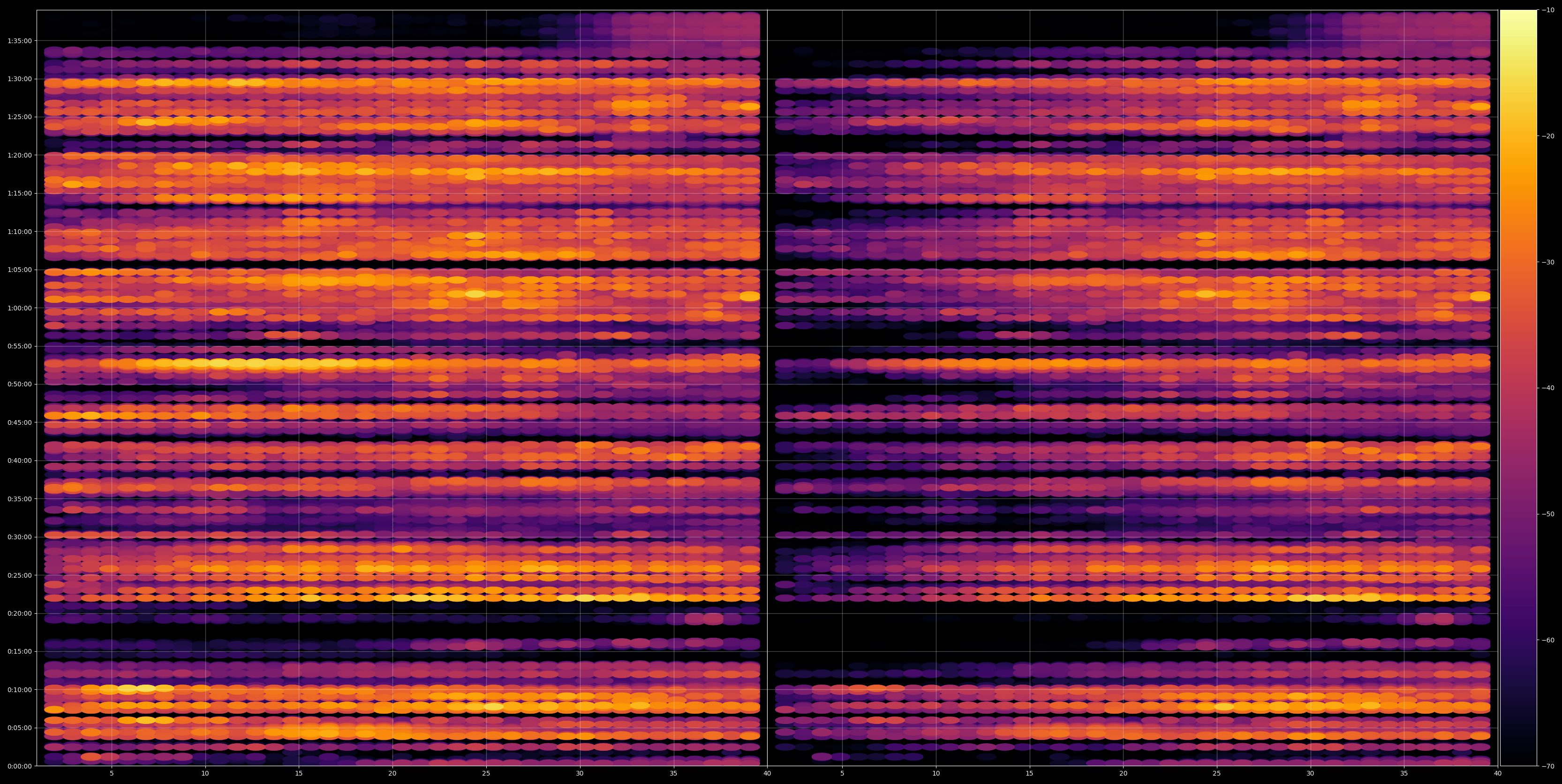Click the 1:25:00 y-axis tick label
The width and height of the screenshot is (1562, 784).
(19, 116)
